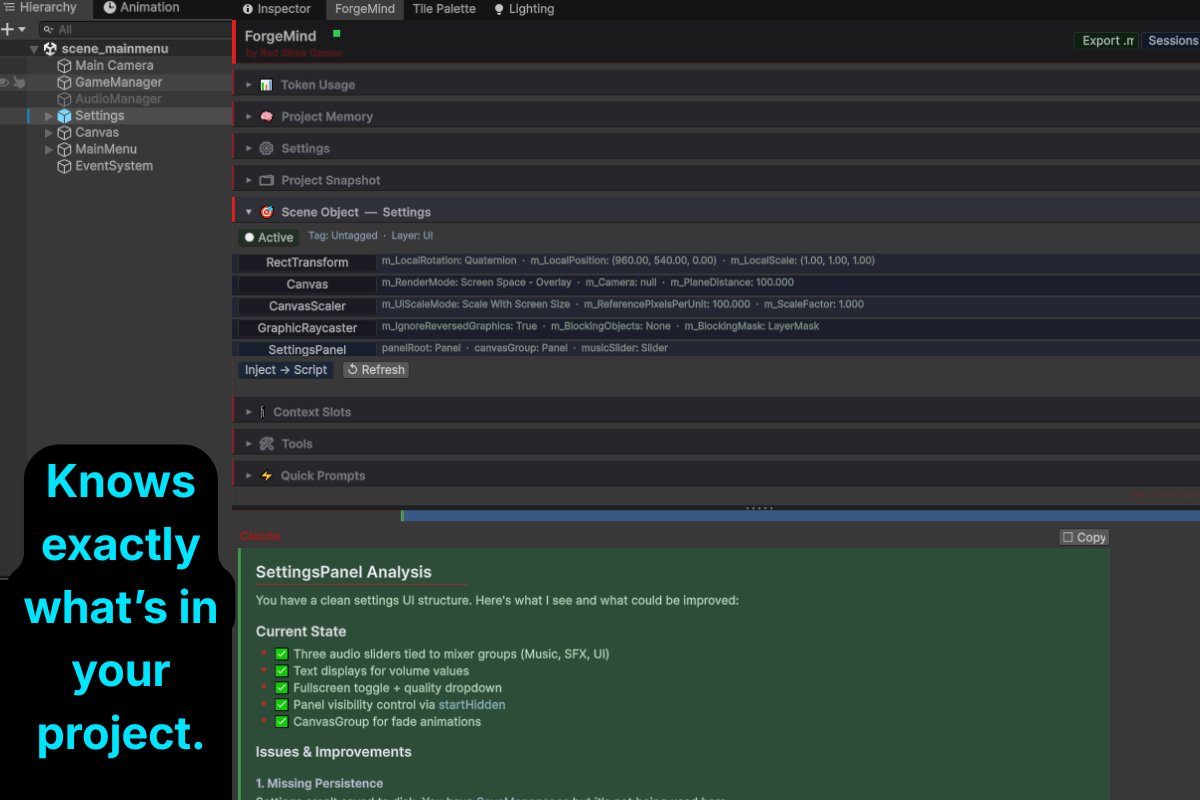Viewport: 1200px width, 800px height.
Task: Click the Unity logo icon beside scene_mainmenu
Action: (x=50, y=49)
